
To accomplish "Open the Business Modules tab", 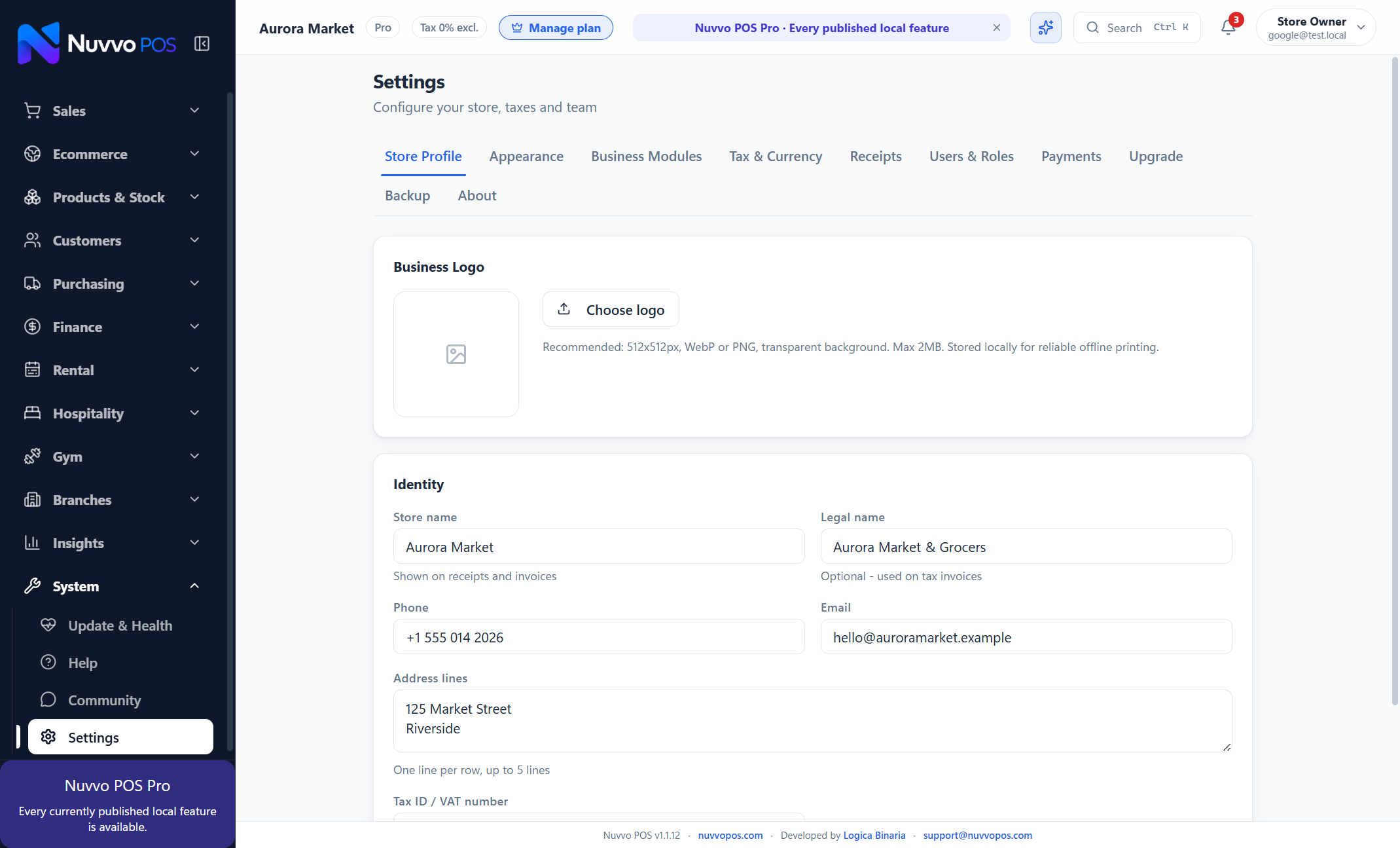I will pyautogui.click(x=646, y=157).
